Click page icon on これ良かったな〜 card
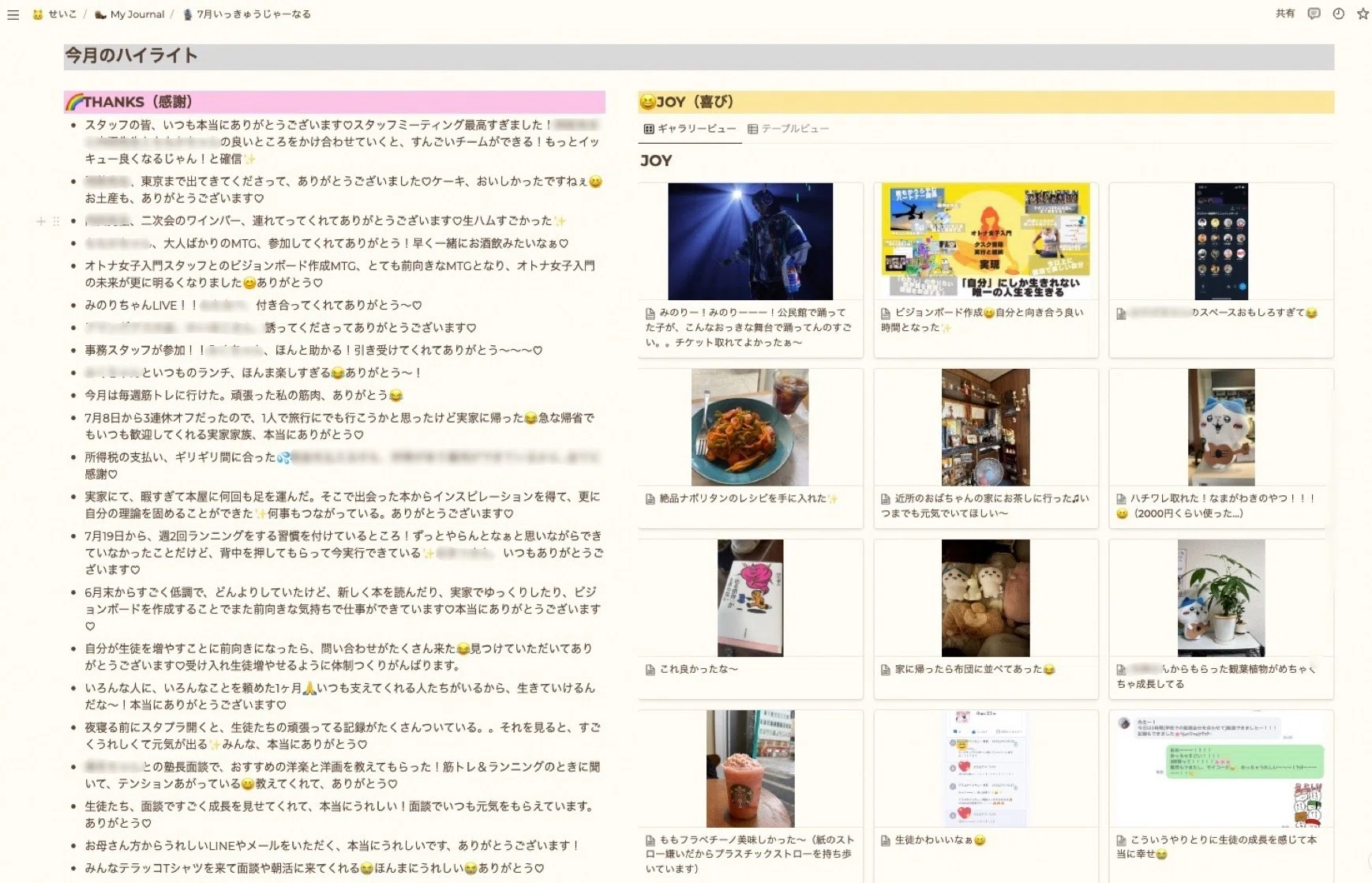1372x883 pixels. tap(650, 670)
